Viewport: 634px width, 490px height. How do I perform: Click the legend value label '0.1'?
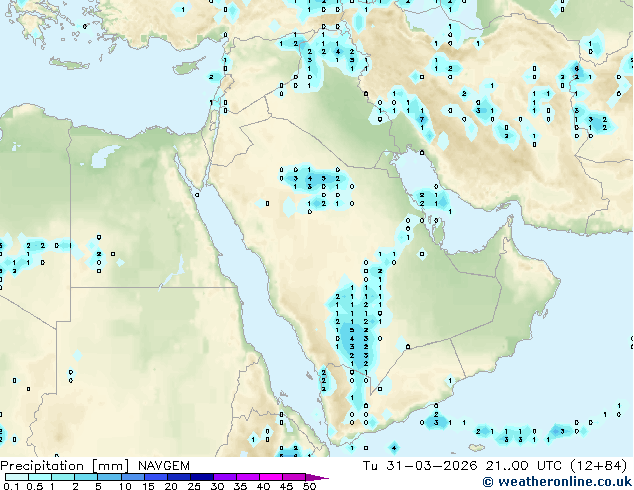(11, 486)
